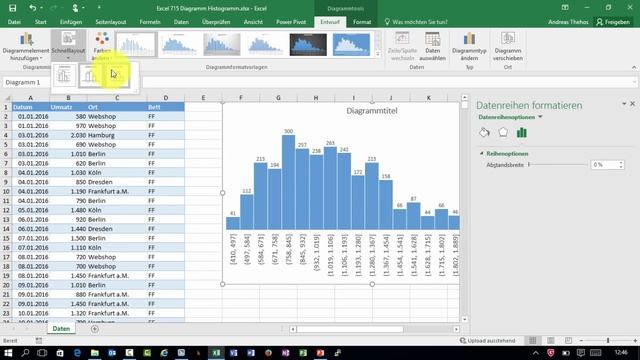The image size is (640, 360).
Task: Open Diagrammelement hinzufügen menu
Action: click(x=26, y=46)
